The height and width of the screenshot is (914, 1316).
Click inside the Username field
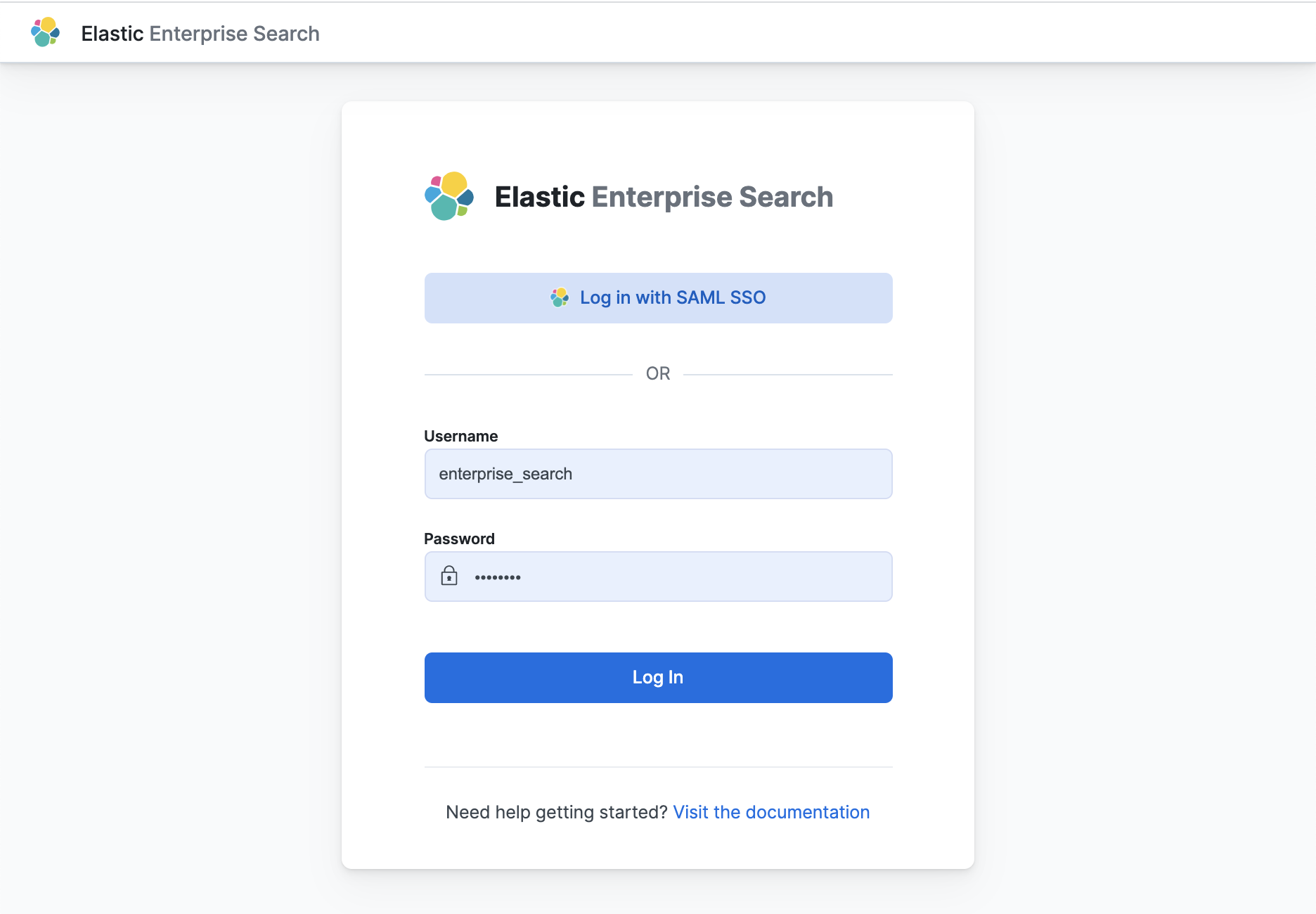coord(657,473)
